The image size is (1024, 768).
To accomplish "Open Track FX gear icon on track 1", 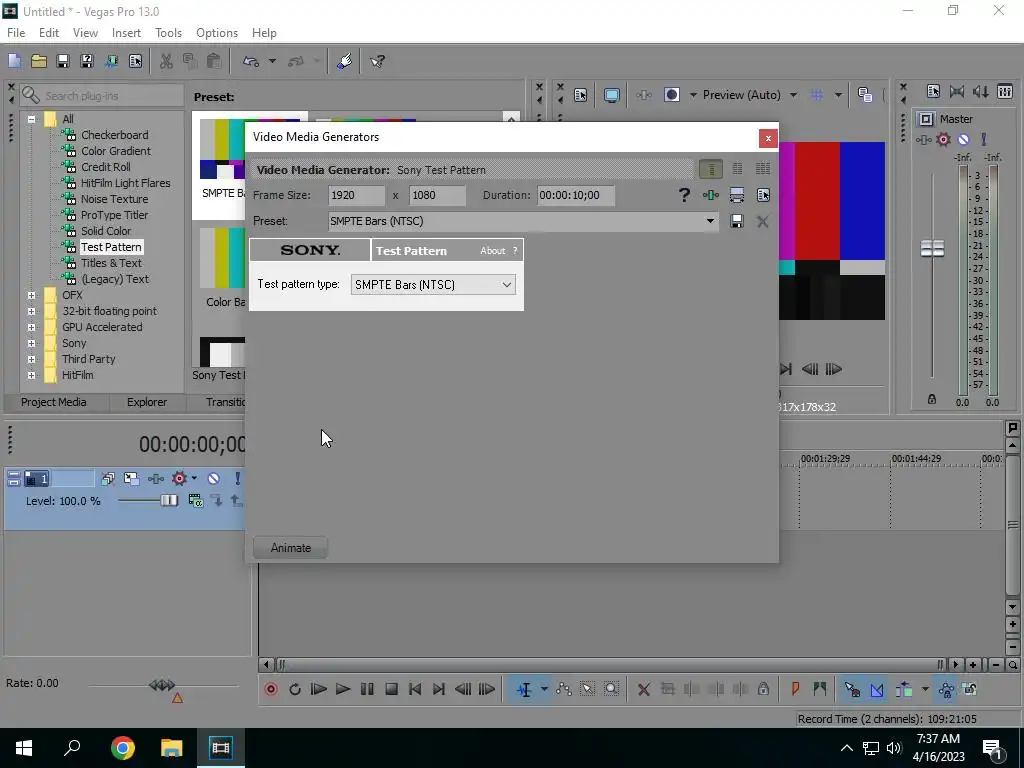I will tap(179, 479).
